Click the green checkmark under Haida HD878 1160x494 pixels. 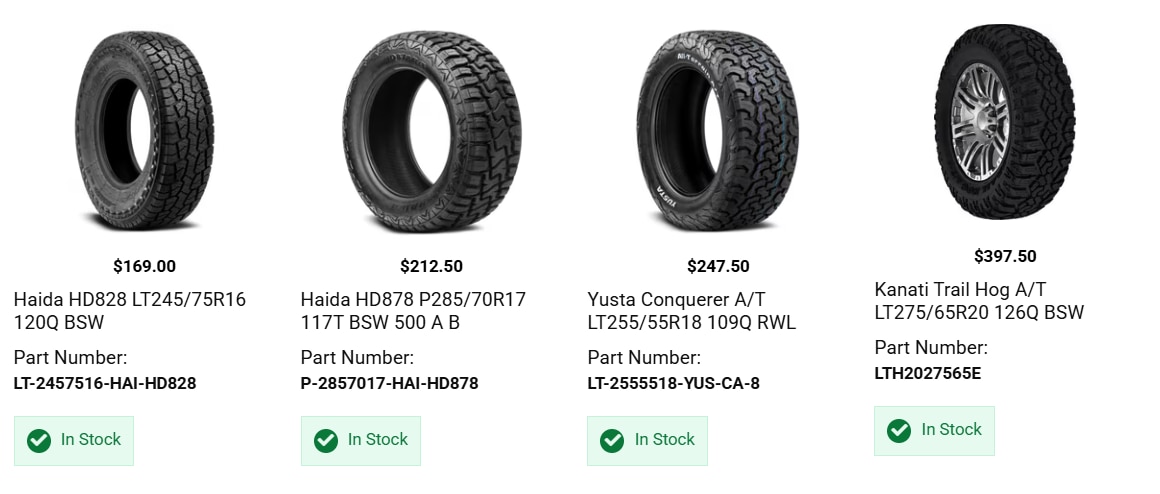pos(326,441)
